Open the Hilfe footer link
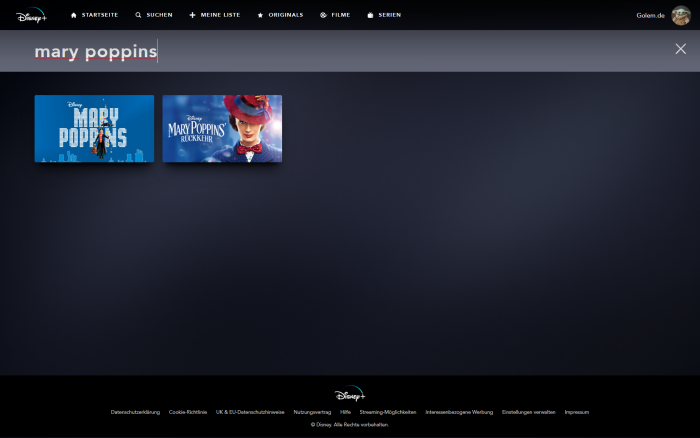Screen dimensions: 700x438 [346, 412]
